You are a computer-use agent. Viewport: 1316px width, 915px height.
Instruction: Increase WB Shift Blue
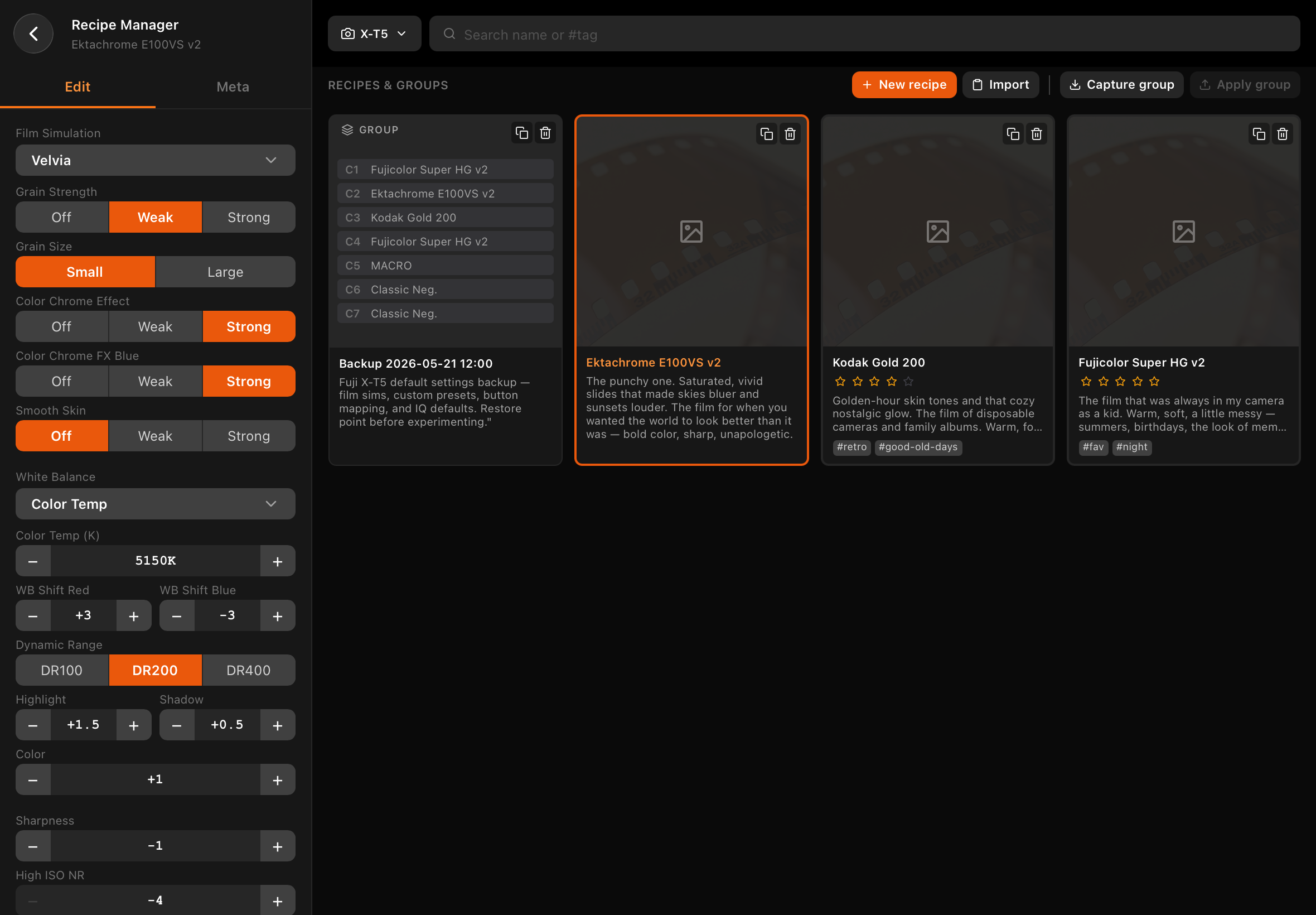click(x=277, y=616)
